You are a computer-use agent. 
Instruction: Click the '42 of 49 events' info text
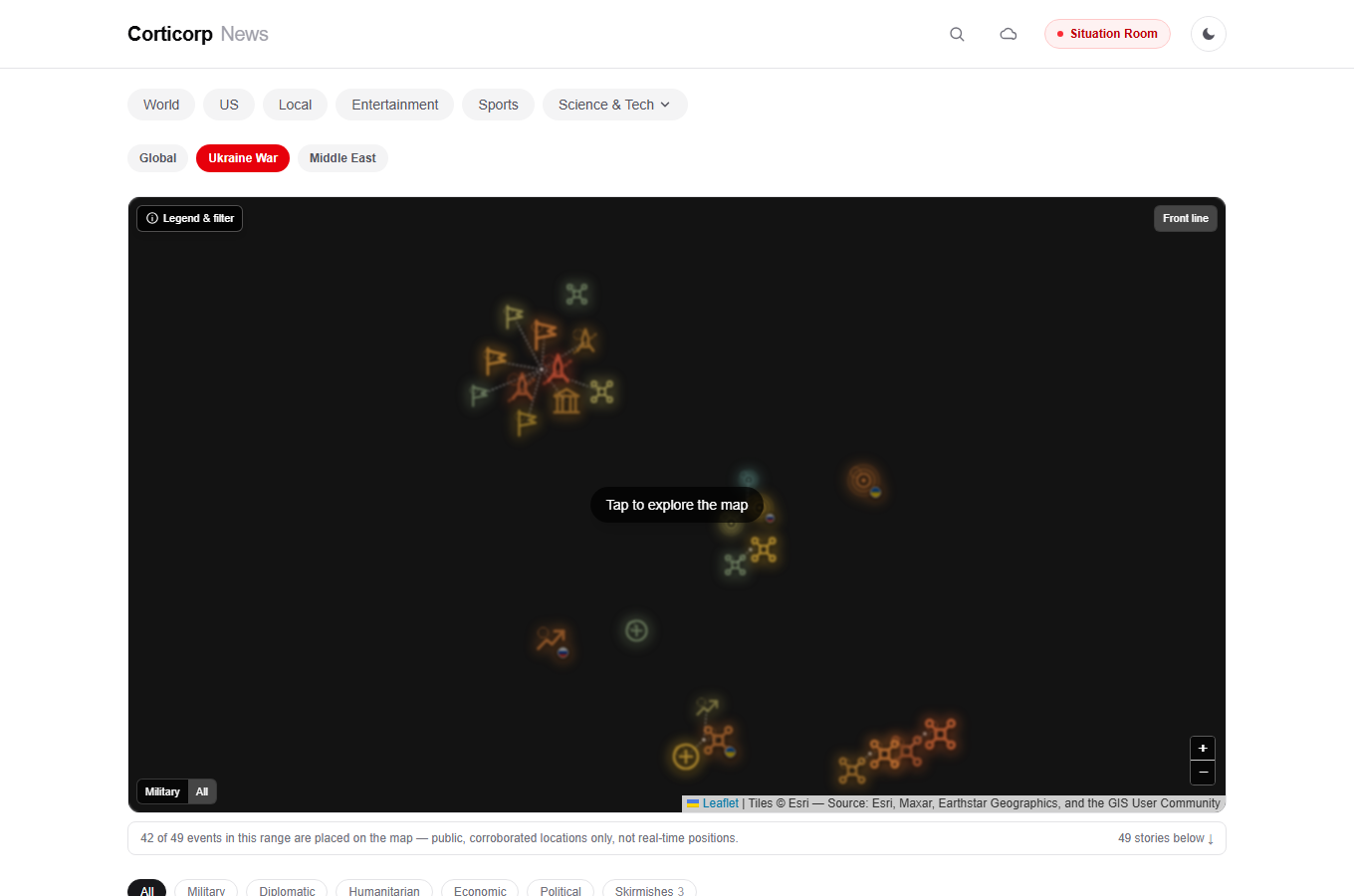[439, 838]
